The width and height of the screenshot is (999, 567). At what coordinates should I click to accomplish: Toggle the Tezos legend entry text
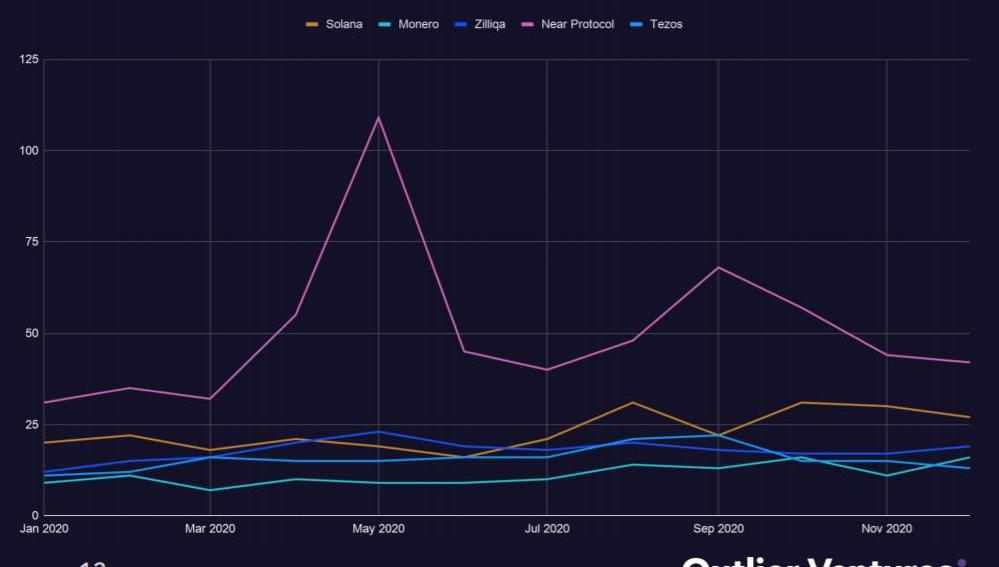click(666, 24)
